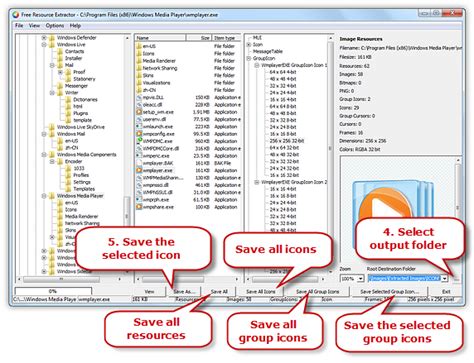The width and height of the screenshot is (474, 363).
Task: Collapse the Windows Media Player tree node
Action: click(x=44, y=196)
